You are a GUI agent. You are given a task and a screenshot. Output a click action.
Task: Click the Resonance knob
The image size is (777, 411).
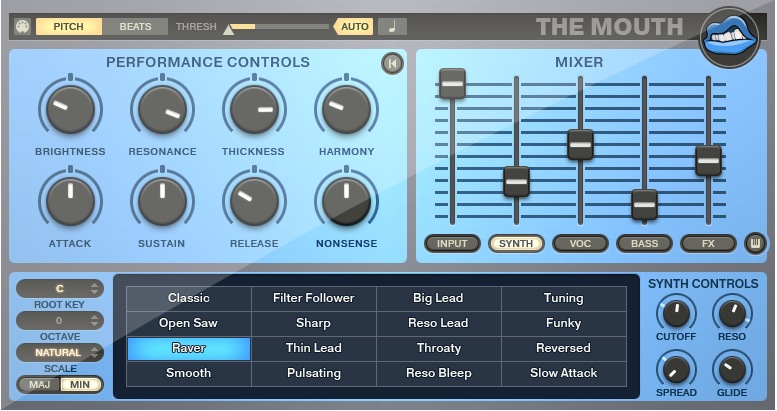163,109
